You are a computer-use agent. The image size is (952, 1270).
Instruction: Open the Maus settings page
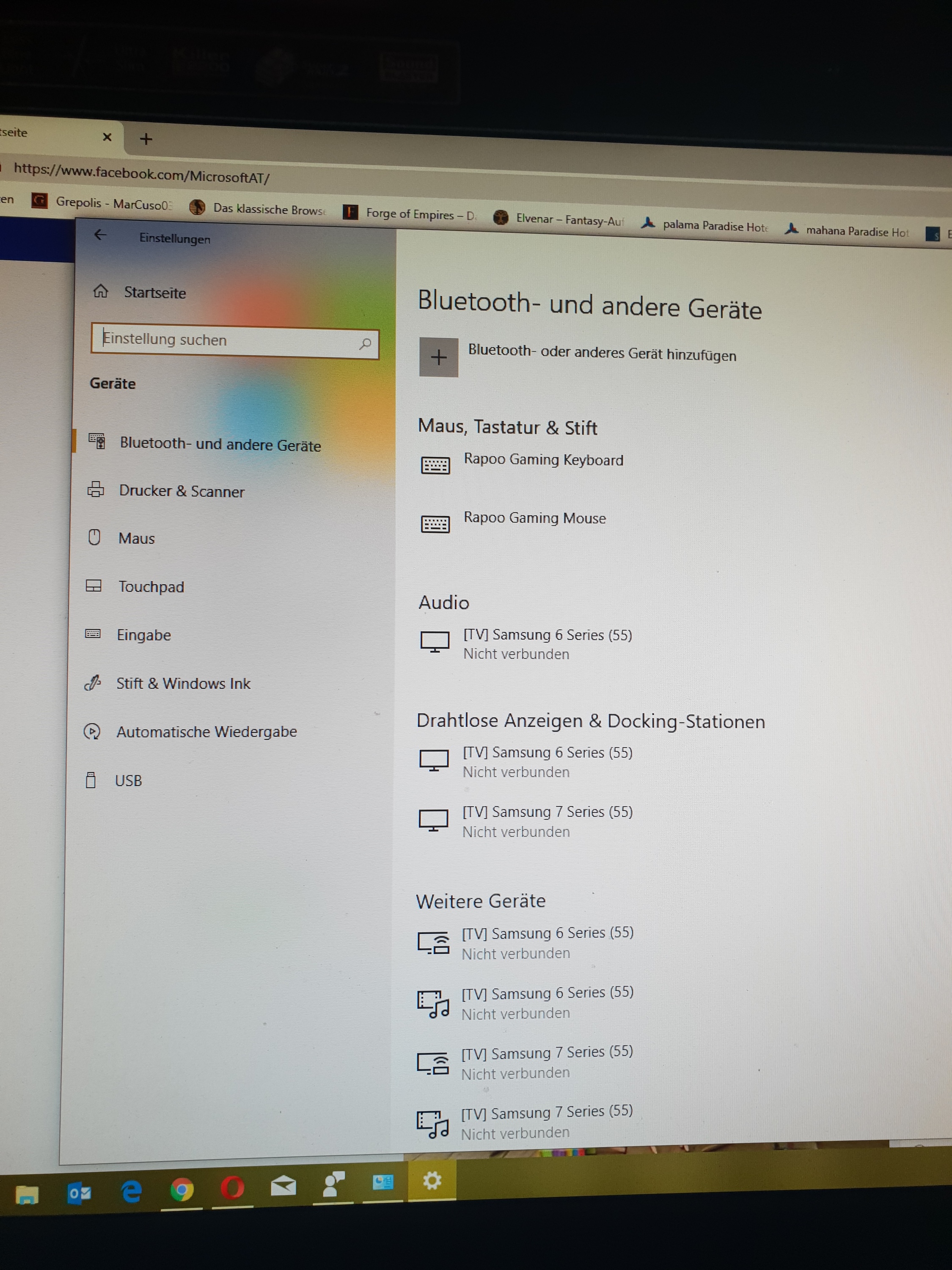point(137,538)
